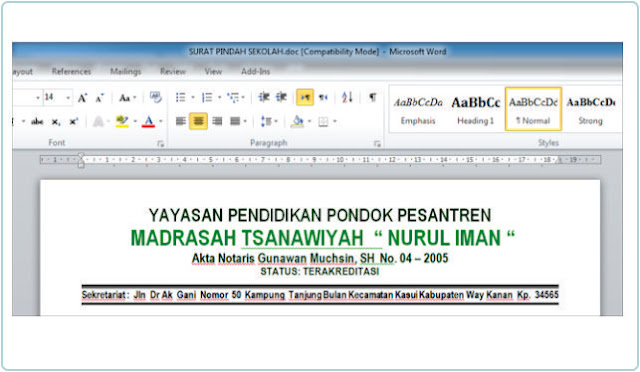
Task: Click Grow Font icon
Action: [x=82, y=98]
